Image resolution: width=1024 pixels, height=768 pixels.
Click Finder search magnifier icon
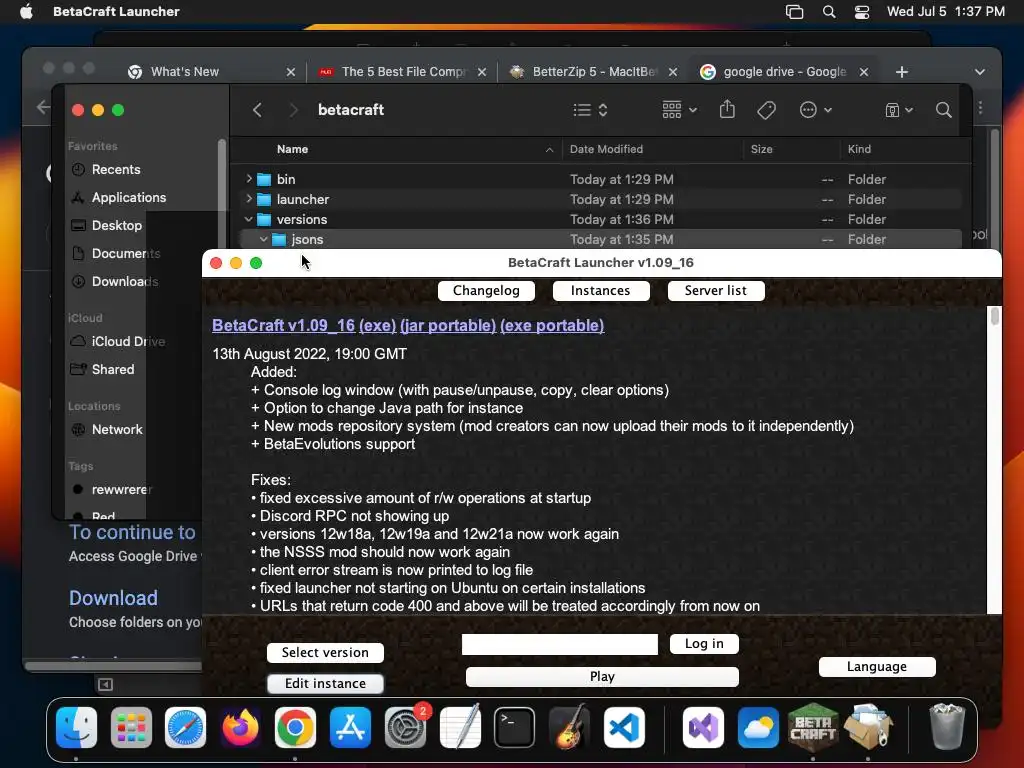tap(943, 110)
